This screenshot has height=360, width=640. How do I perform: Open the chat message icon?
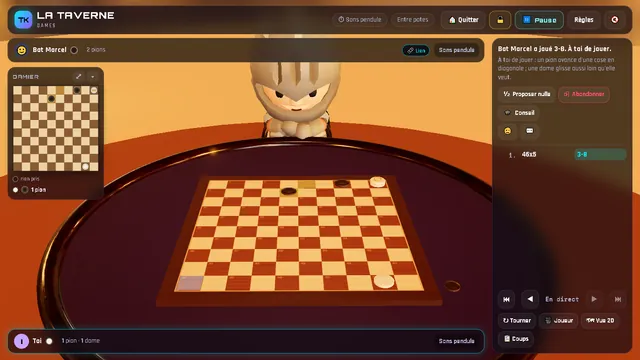click(530, 131)
